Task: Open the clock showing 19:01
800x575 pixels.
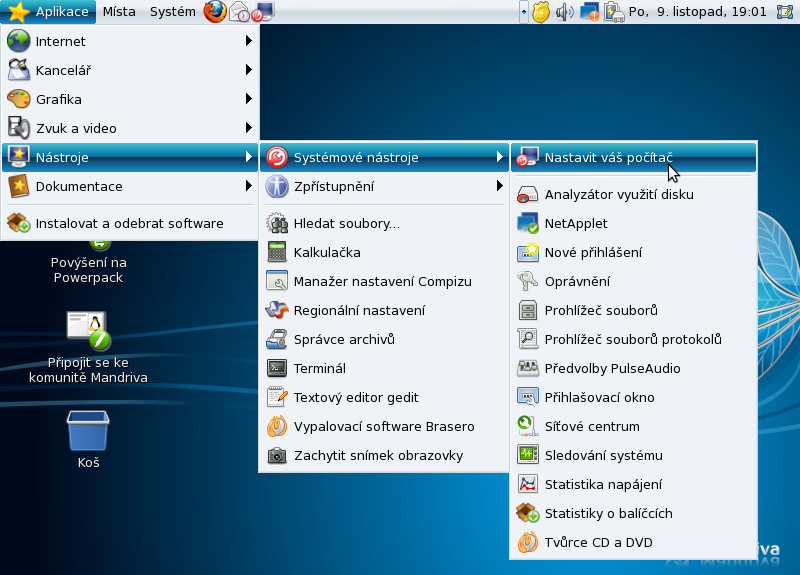Action: (x=697, y=12)
